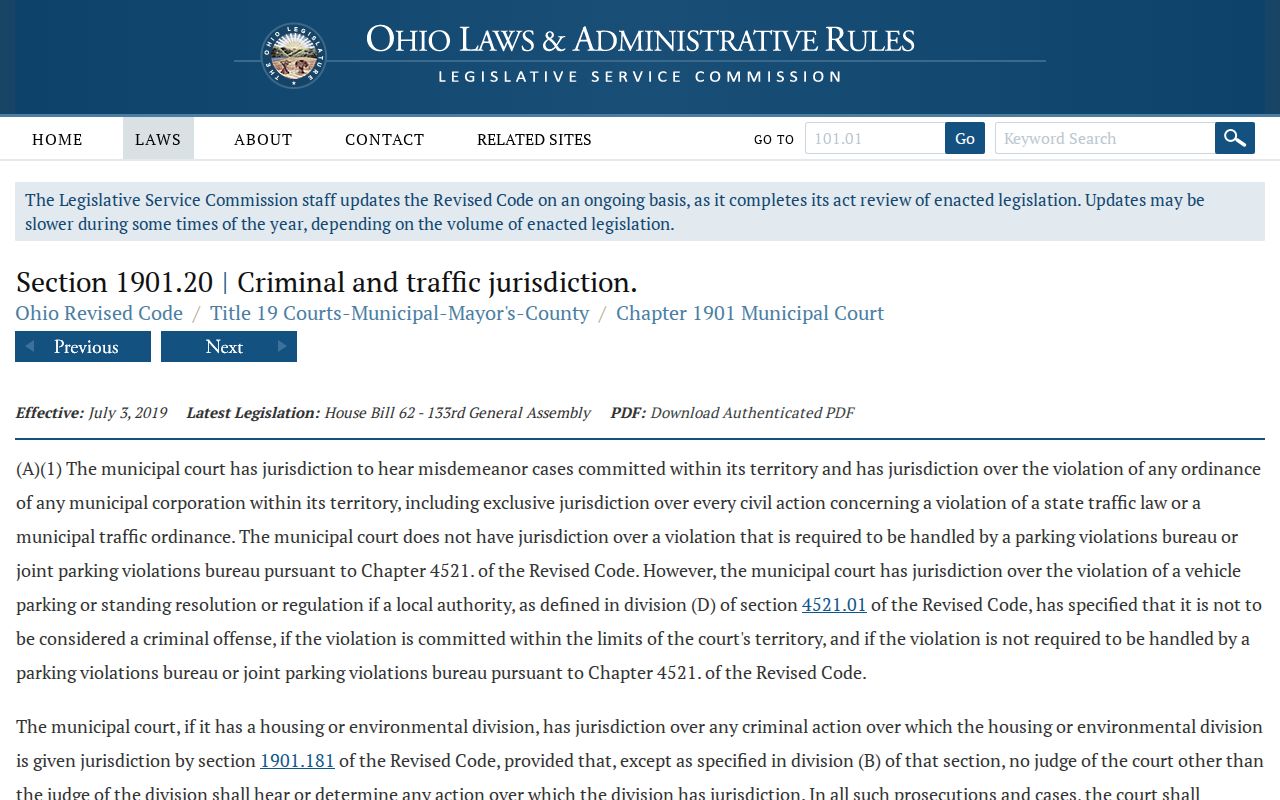The image size is (1280, 800).
Task: Go to the Contact menu item
Action: click(x=385, y=139)
